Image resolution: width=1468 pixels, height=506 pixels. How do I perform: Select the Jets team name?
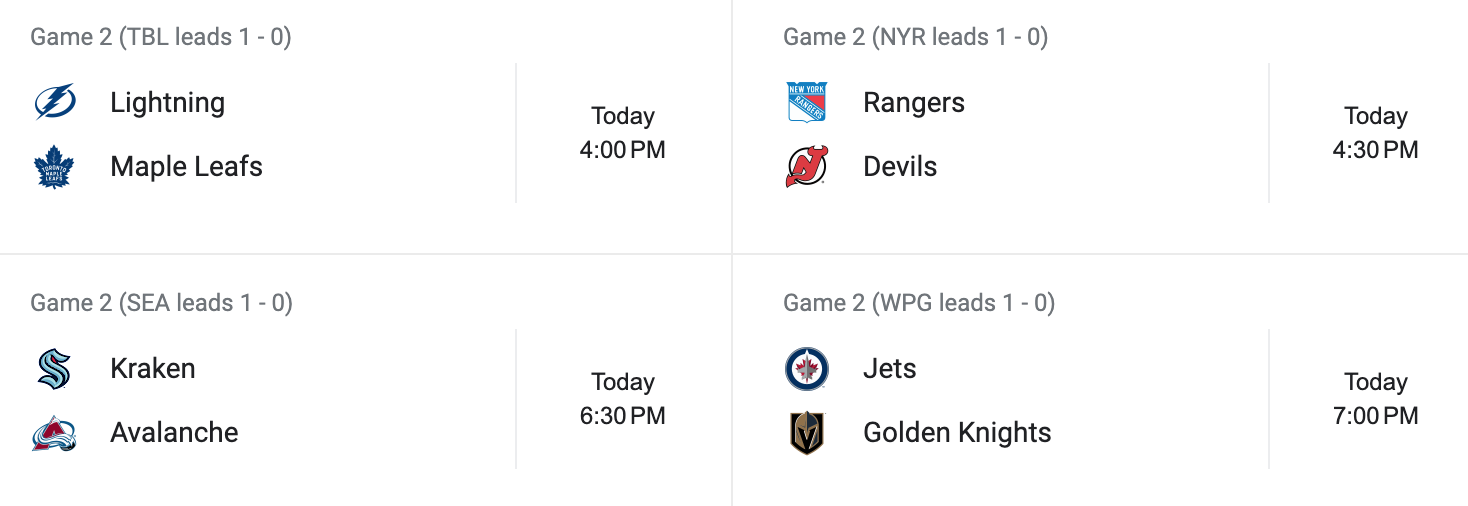(889, 369)
